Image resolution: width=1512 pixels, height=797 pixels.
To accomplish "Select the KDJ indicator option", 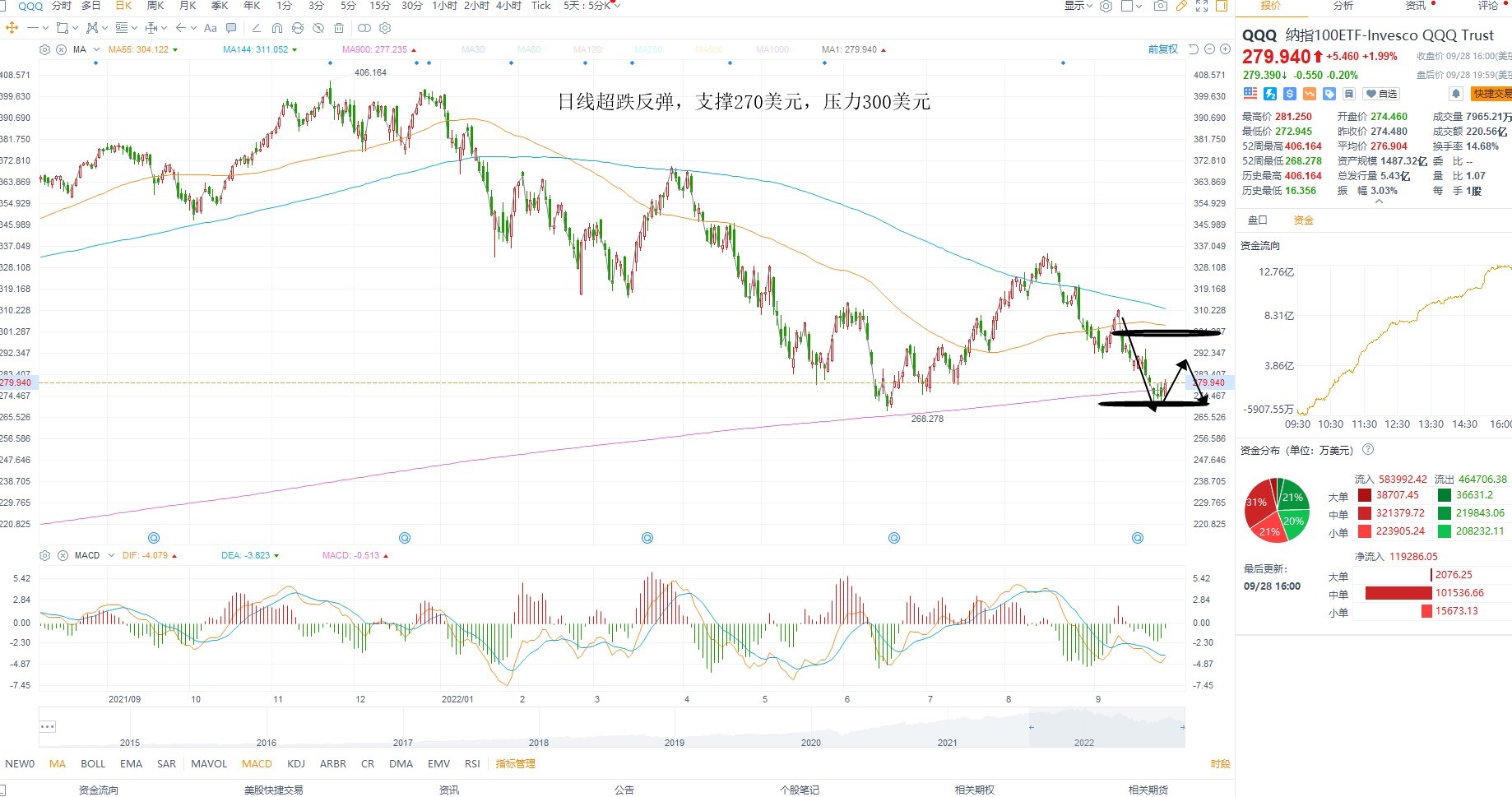I will tap(296, 764).
